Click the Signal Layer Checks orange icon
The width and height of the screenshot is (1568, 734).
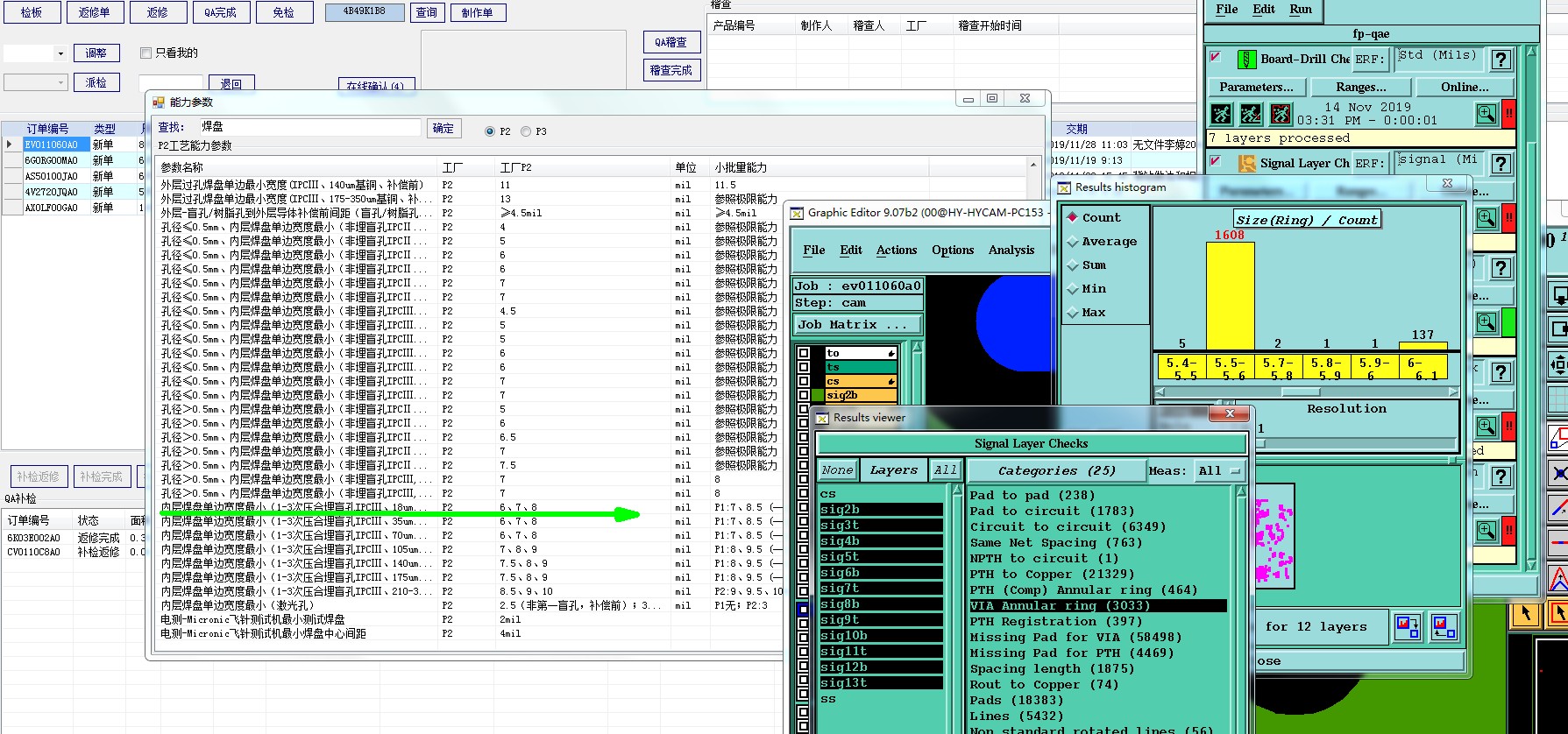1246,164
